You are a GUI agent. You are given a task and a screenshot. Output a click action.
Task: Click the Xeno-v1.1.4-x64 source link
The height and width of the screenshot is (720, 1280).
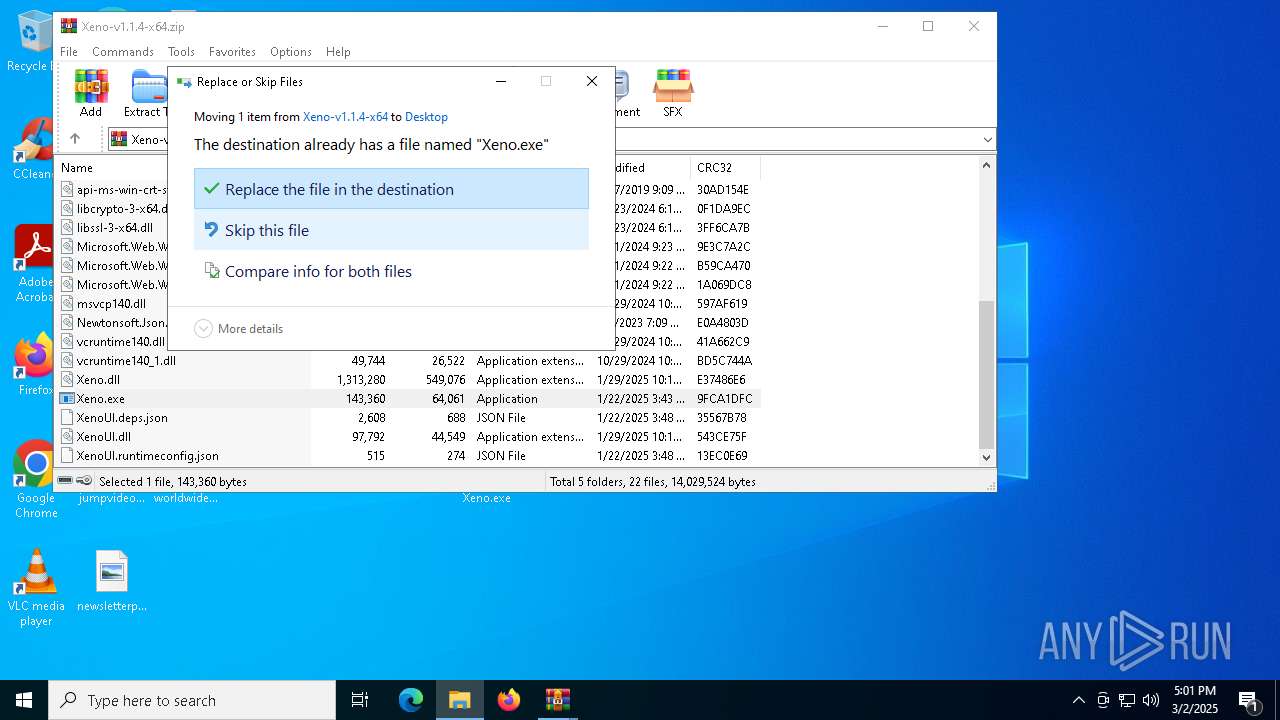(345, 117)
